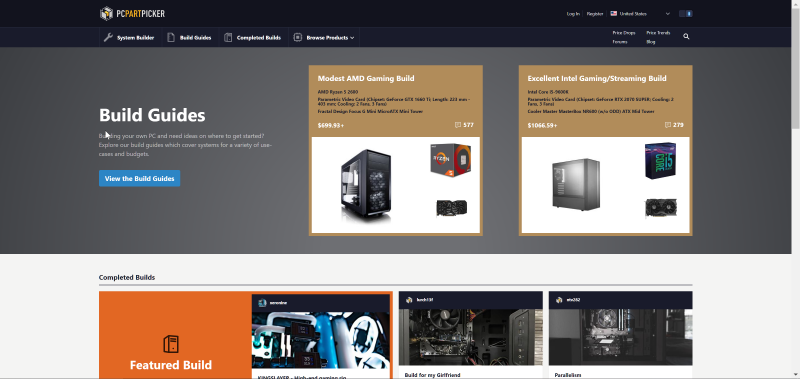Open the United States country dropdown
This screenshot has width=800, height=379.
click(x=640, y=14)
